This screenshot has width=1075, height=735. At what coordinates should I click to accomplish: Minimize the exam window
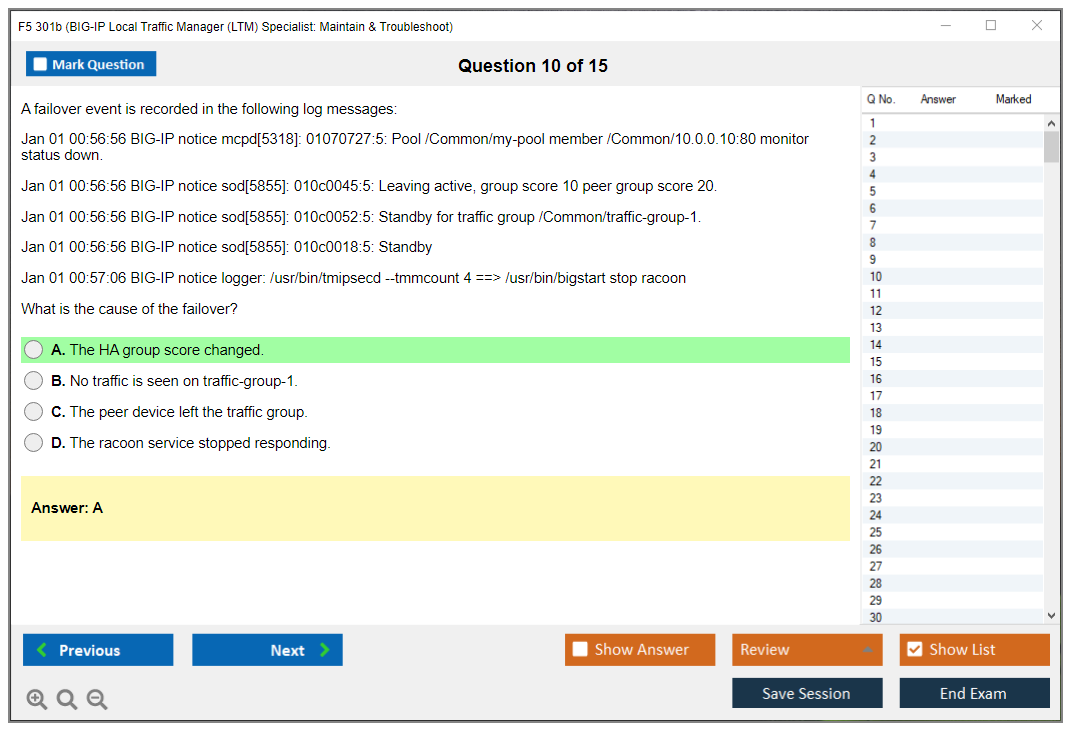click(945, 26)
